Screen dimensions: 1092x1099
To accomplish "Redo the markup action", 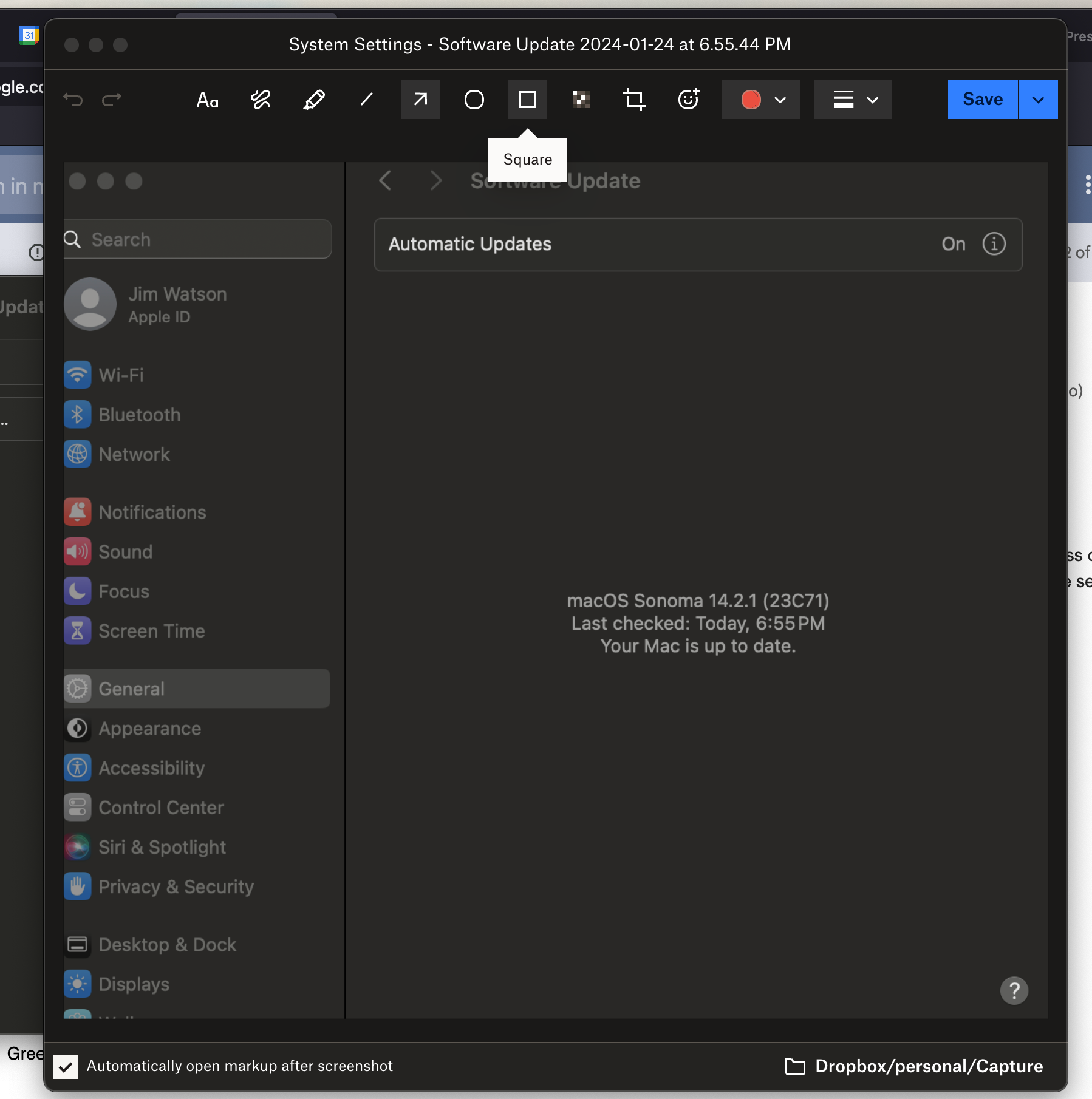I will click(112, 100).
